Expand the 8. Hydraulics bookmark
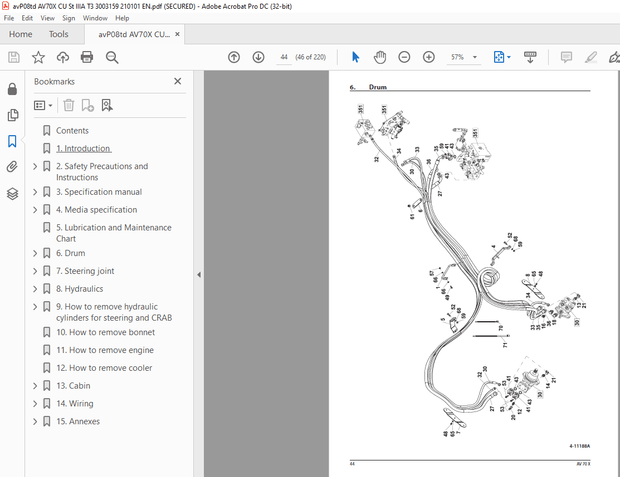 (x=35, y=289)
